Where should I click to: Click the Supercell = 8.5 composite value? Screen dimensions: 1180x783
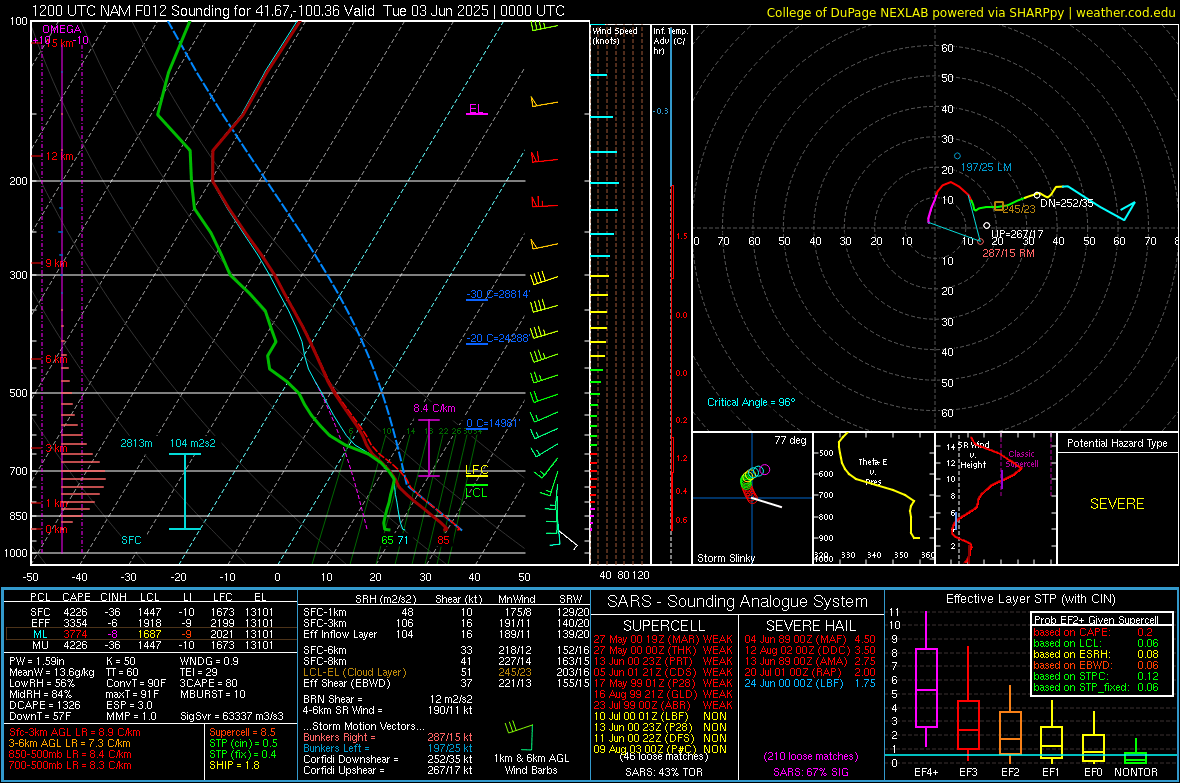point(242,732)
